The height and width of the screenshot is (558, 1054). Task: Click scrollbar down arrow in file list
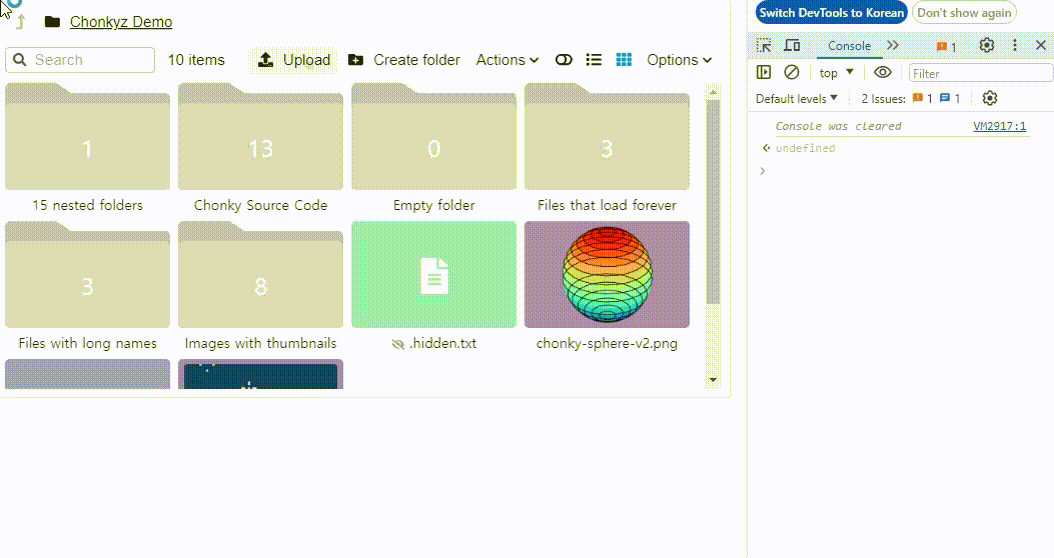713,380
